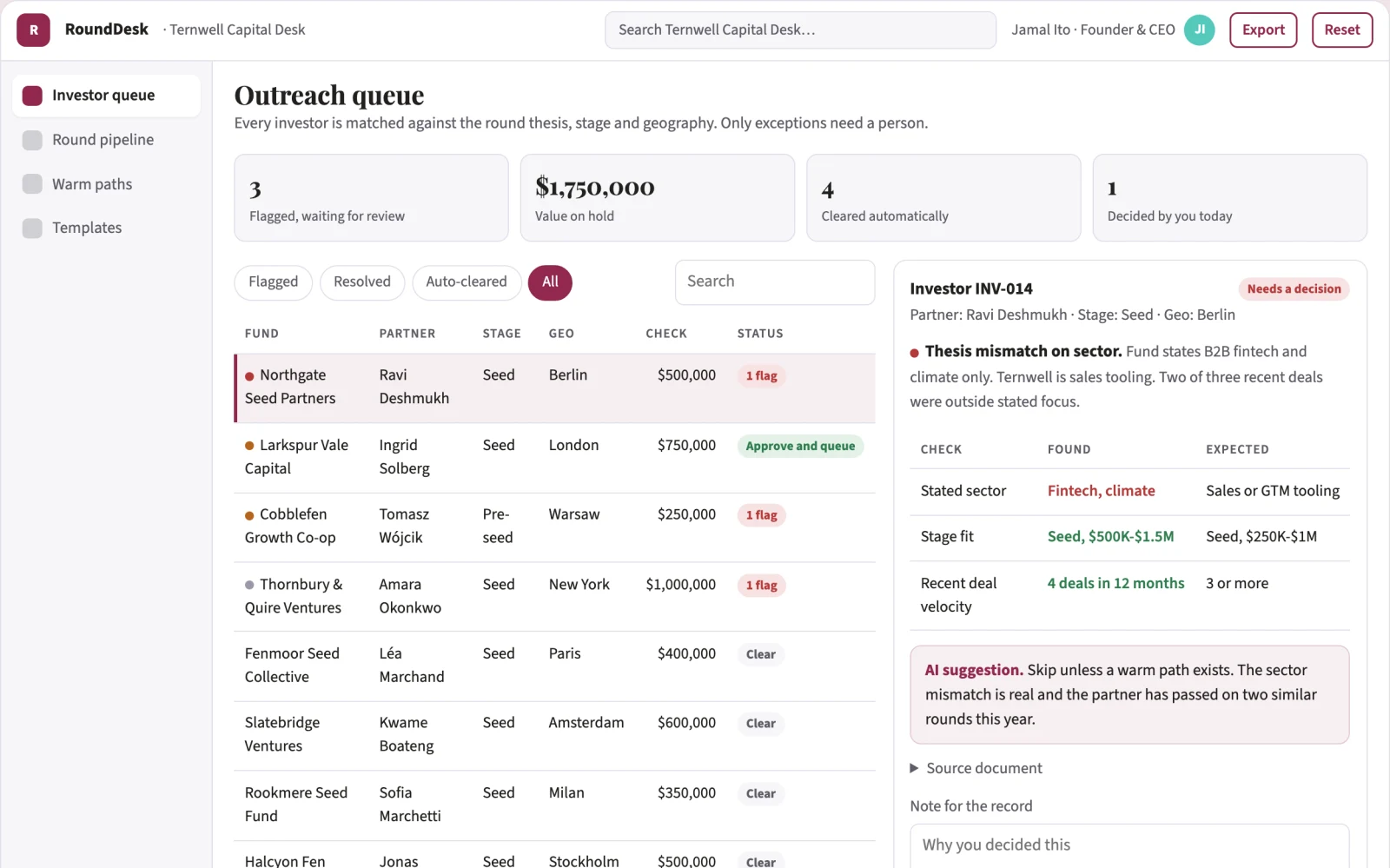
Task: Click the Larkspur Vale Capital fund name
Action: pos(296,457)
